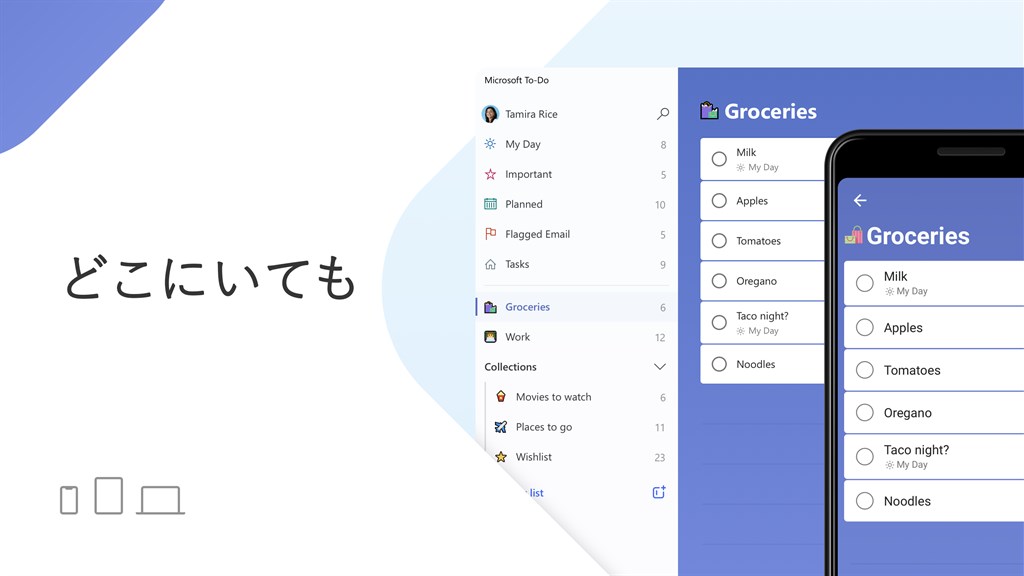Open Places to go list
1024x576 pixels.
581,427
